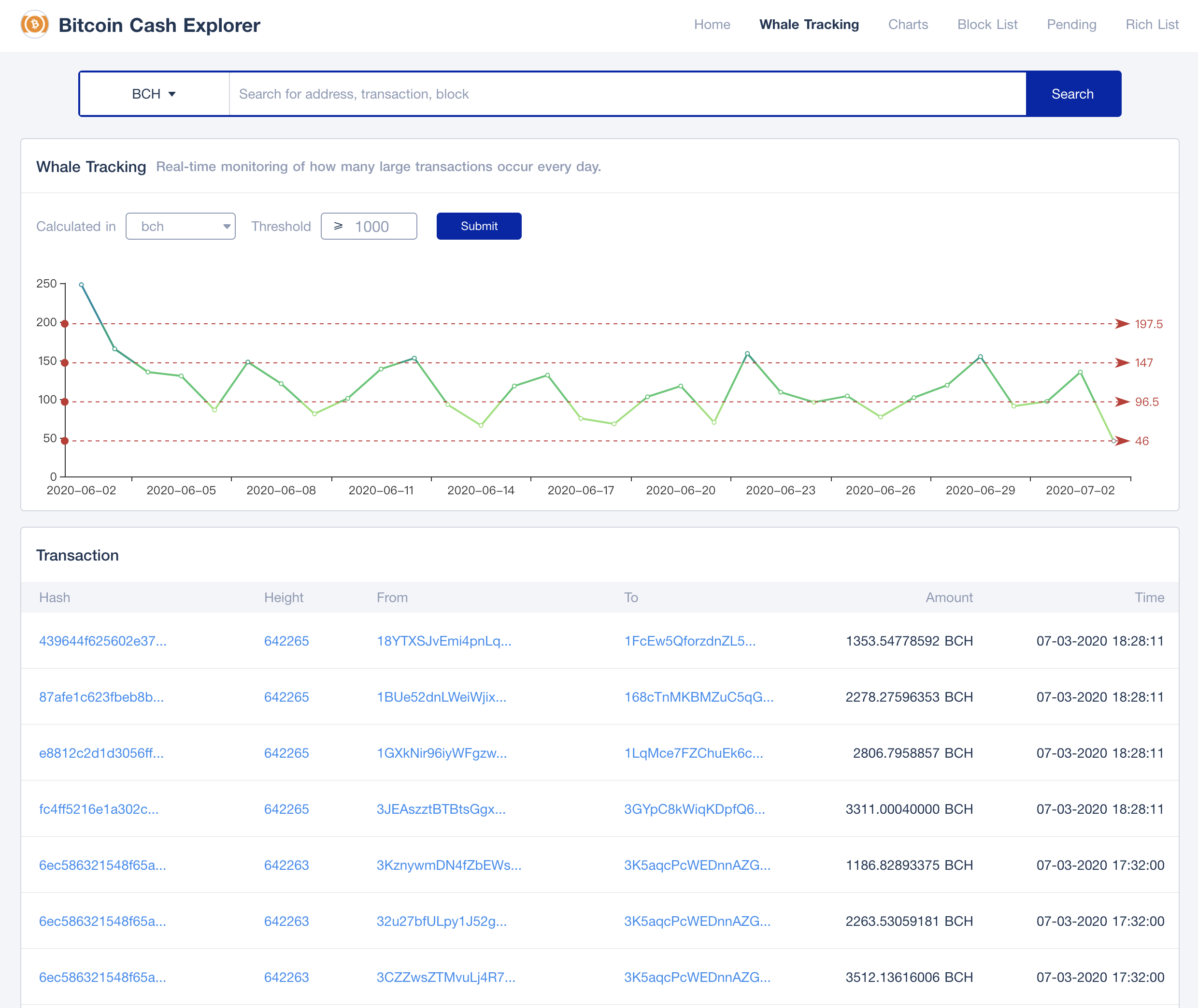This screenshot has height=1008, width=1198.
Task: Expand the BCH coin selector dropdown
Action: coord(154,94)
